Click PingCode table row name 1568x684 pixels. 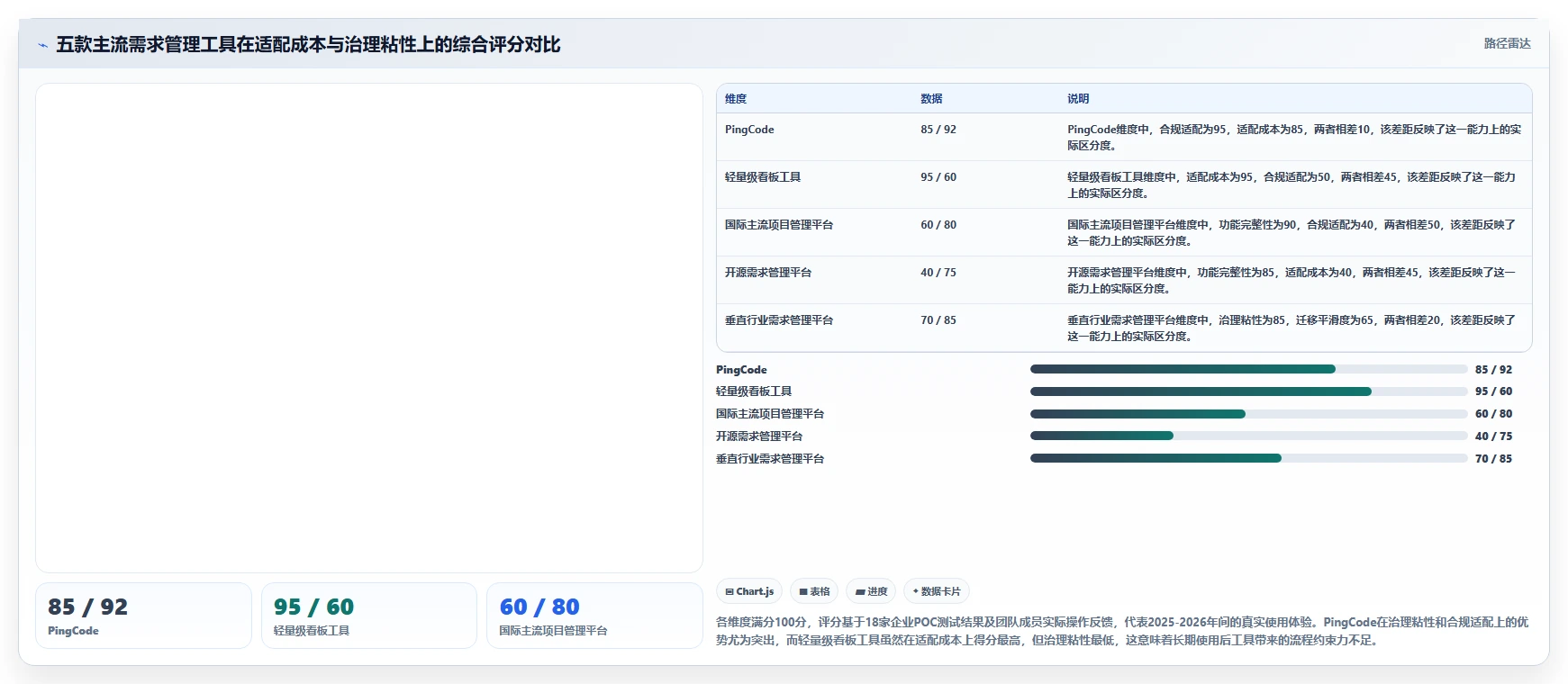tap(749, 130)
